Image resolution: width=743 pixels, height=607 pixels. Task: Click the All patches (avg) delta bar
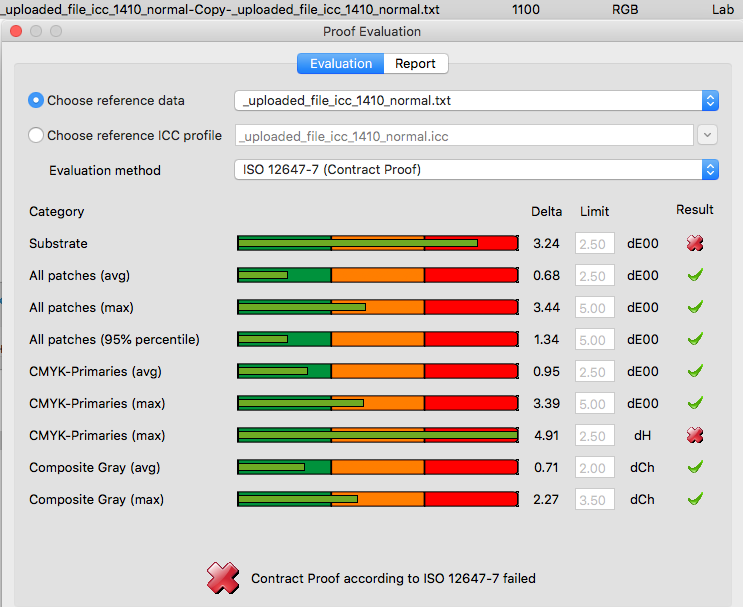click(x=378, y=275)
